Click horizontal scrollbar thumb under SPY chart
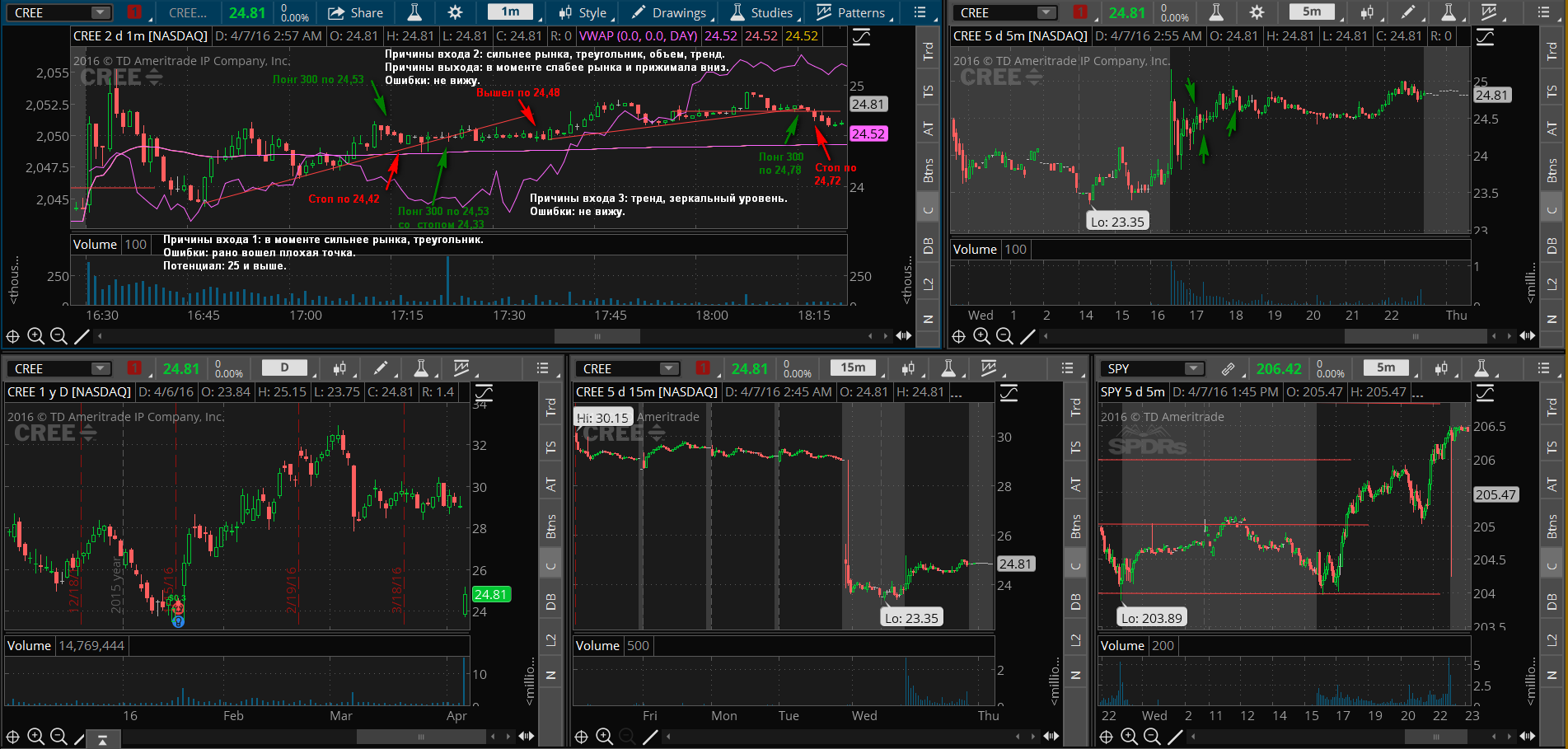 point(1436,737)
